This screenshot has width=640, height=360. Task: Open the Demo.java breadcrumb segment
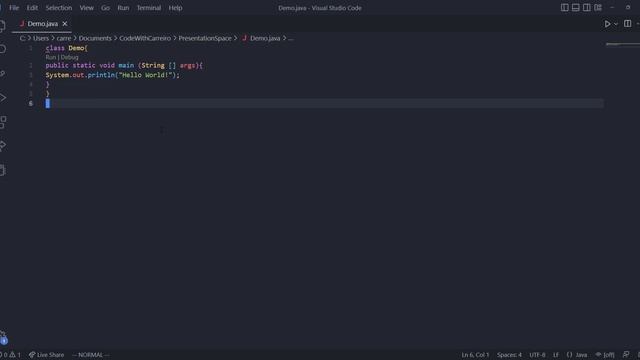click(x=265, y=38)
